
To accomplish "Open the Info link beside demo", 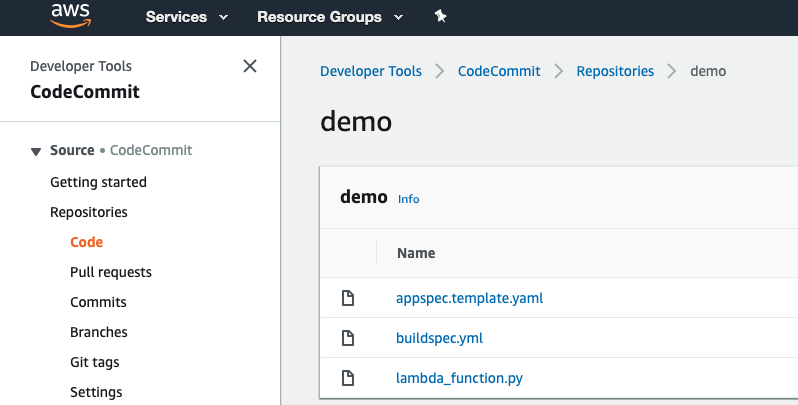I will pyautogui.click(x=409, y=199).
